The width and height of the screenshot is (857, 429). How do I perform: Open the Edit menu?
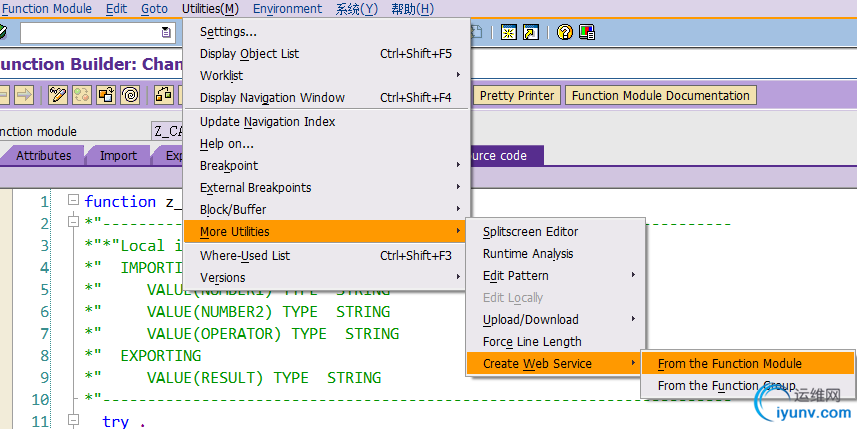point(116,9)
